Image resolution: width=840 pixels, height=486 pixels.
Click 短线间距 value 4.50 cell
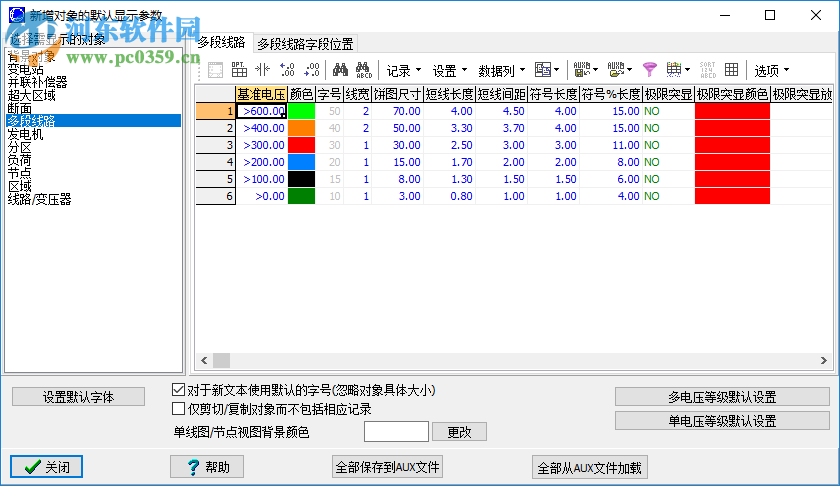(501, 111)
